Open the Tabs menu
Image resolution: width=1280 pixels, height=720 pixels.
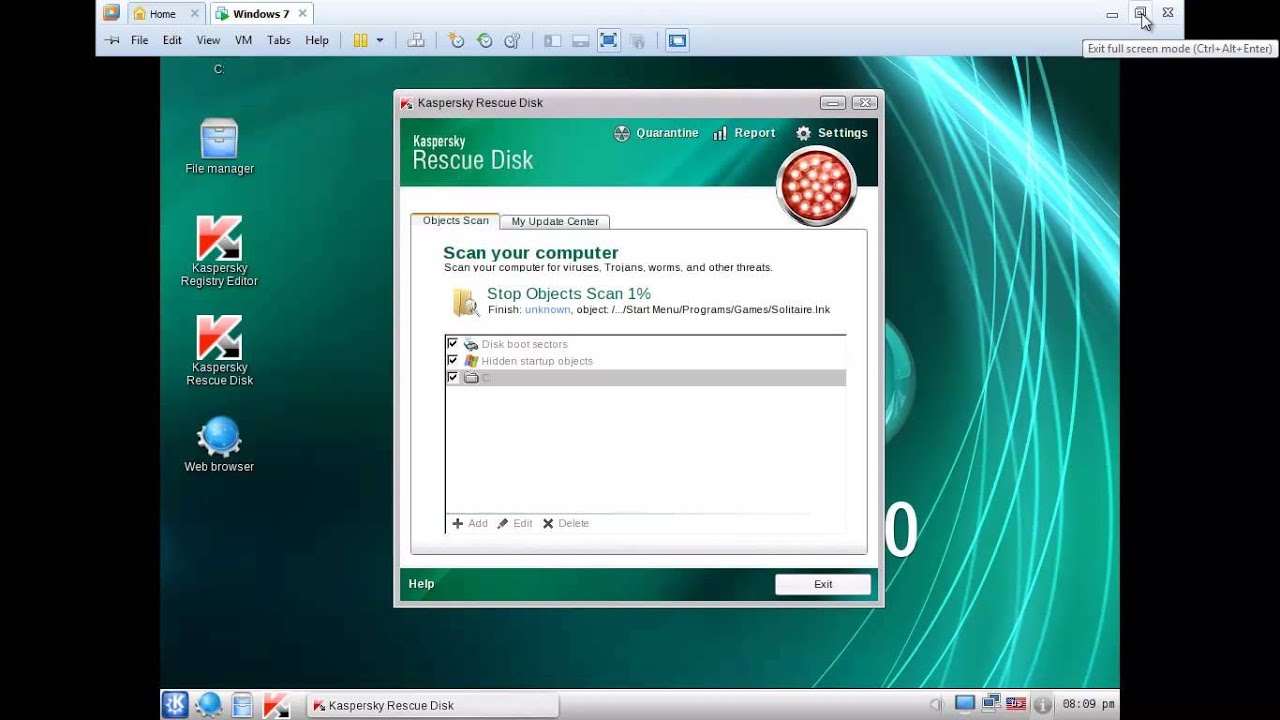(x=279, y=41)
